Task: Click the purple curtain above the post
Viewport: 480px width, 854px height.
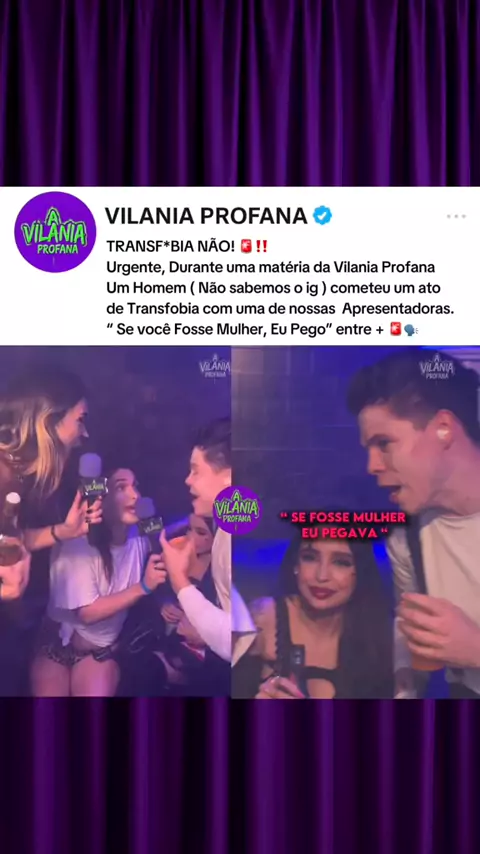Action: (240, 93)
